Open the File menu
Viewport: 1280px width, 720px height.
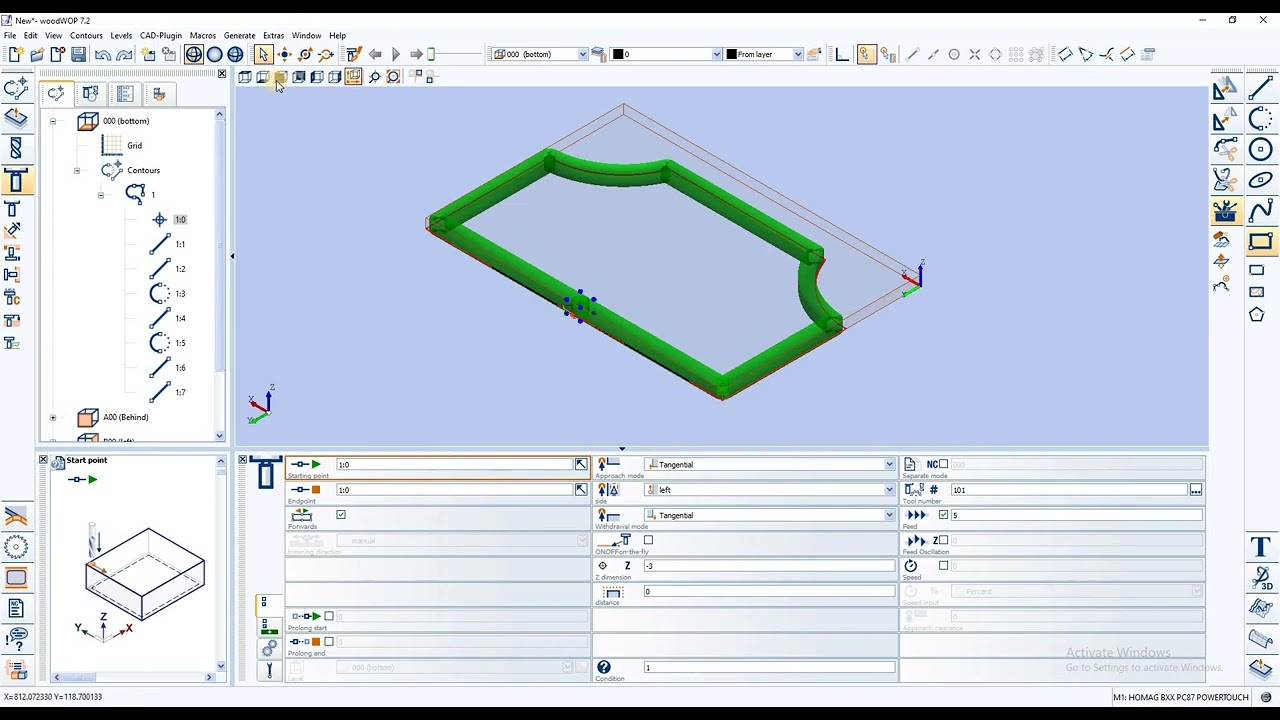[x=9, y=35]
